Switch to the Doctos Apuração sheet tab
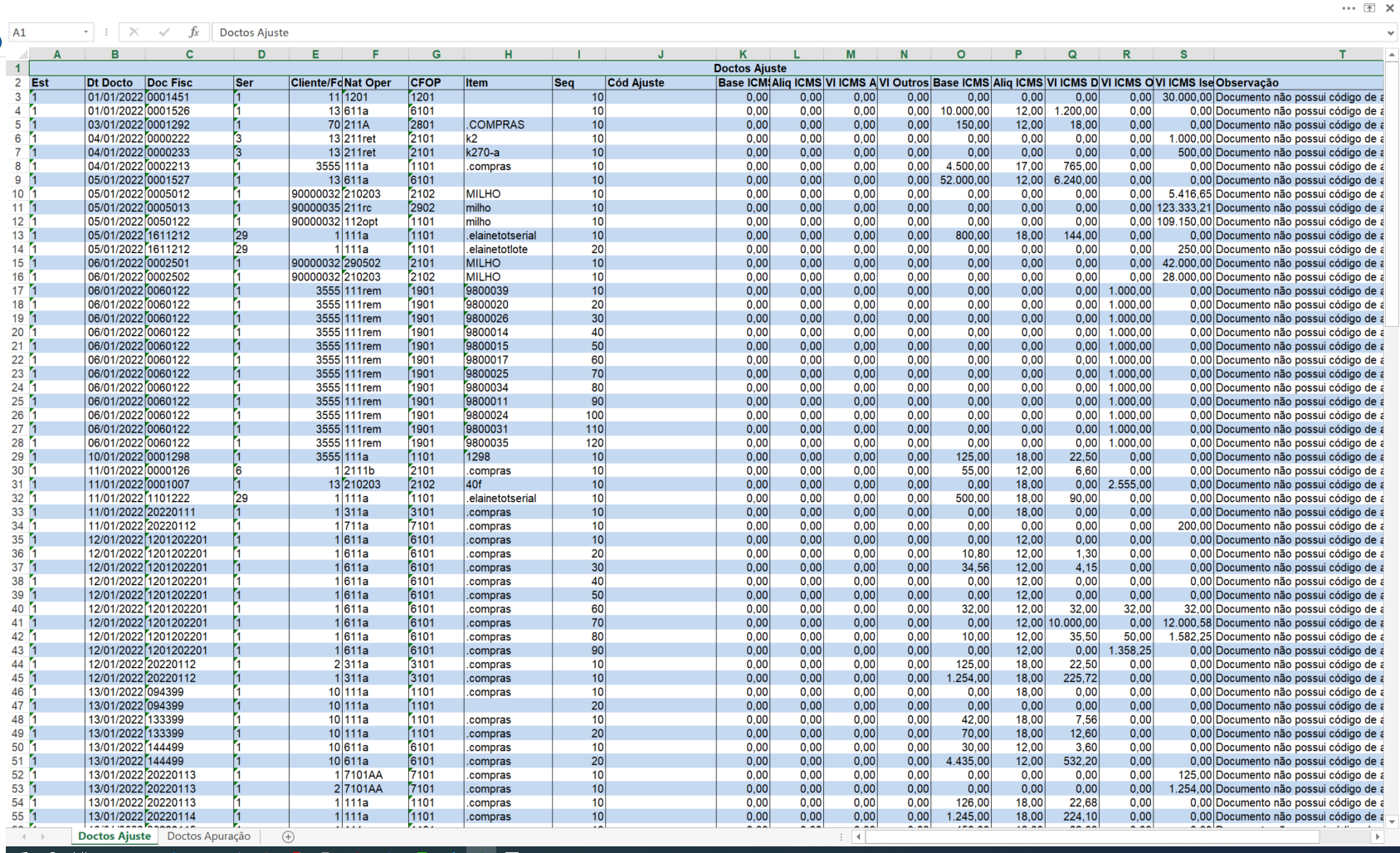This screenshot has height=853, width=1400. [x=208, y=836]
